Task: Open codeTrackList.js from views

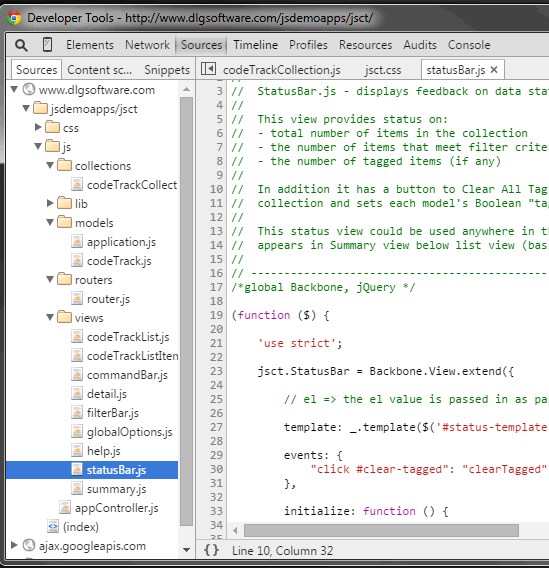Action: pos(128,337)
